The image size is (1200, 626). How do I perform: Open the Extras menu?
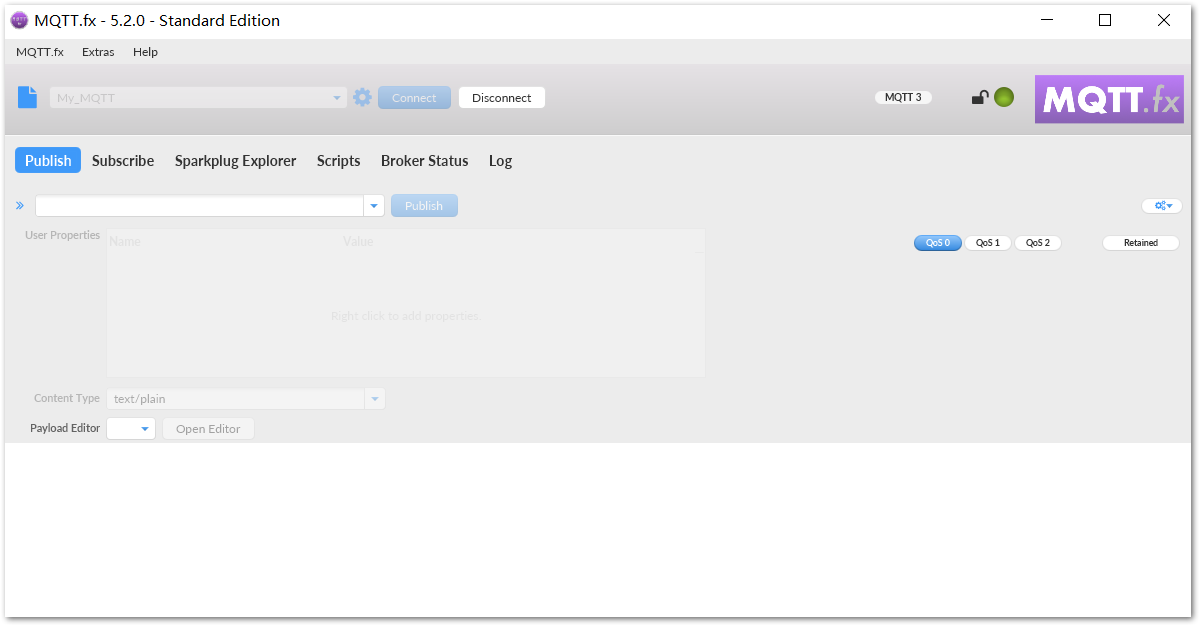(98, 52)
